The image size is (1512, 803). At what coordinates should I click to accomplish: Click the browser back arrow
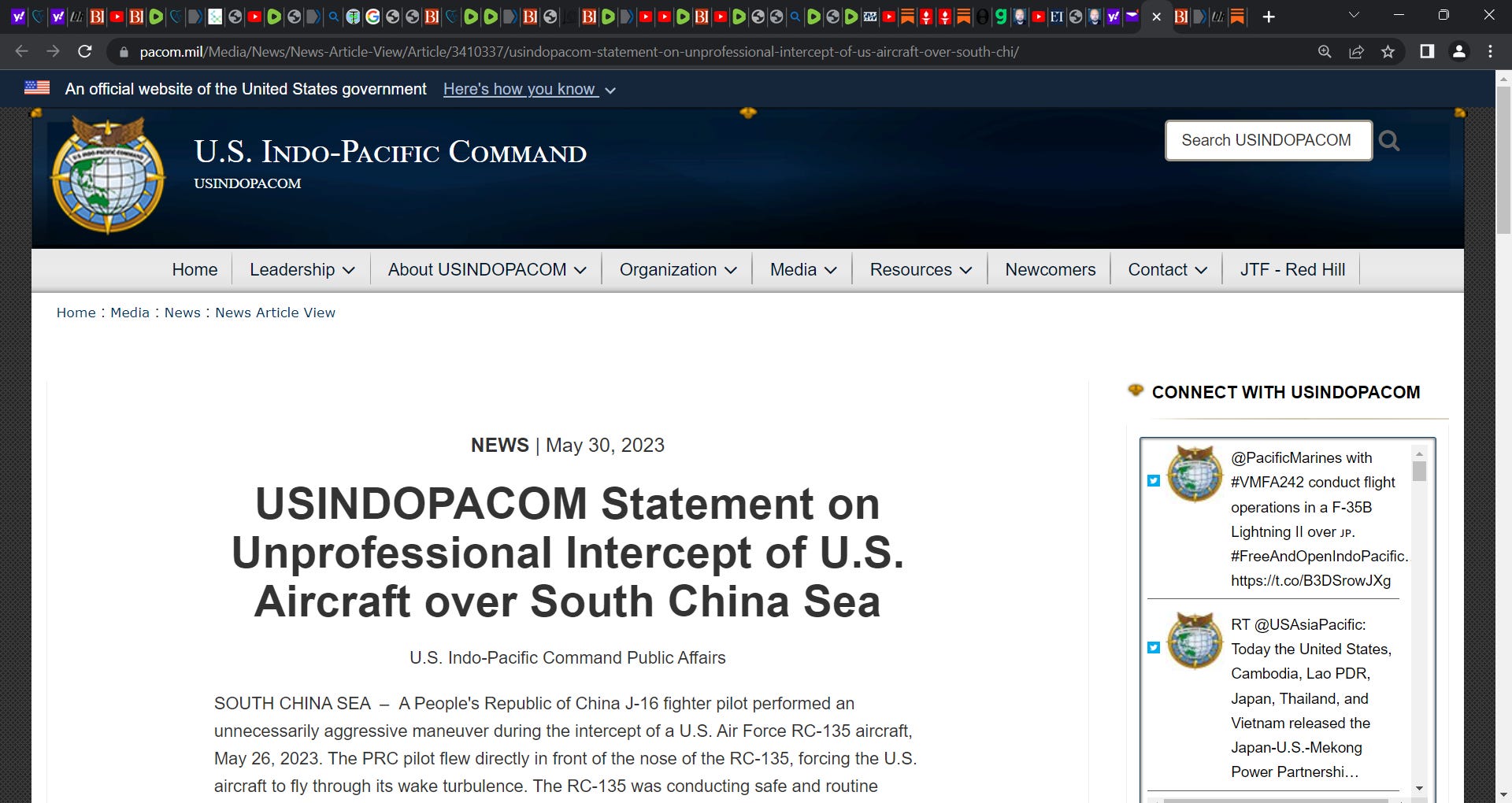(x=21, y=52)
